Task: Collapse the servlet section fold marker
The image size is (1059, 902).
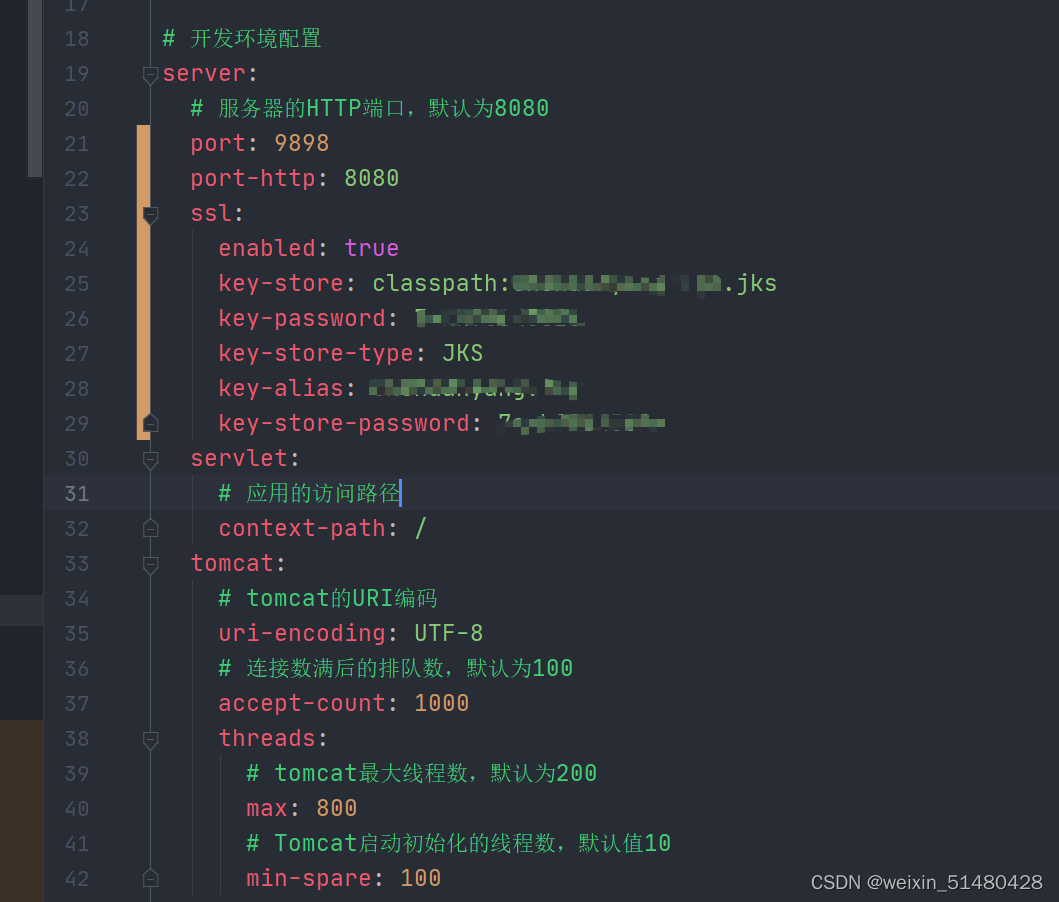Action: (149, 458)
